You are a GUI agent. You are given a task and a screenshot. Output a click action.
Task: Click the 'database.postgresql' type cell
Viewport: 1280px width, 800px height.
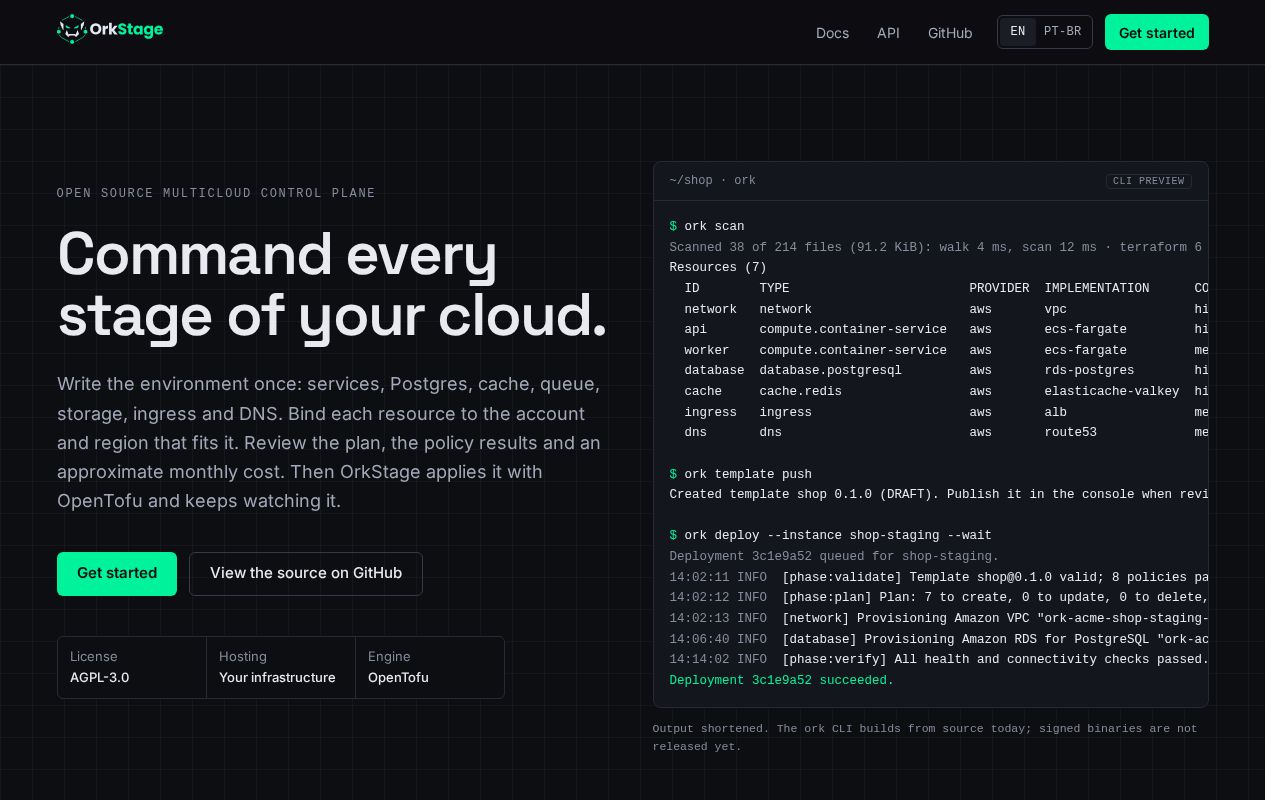tap(831, 371)
